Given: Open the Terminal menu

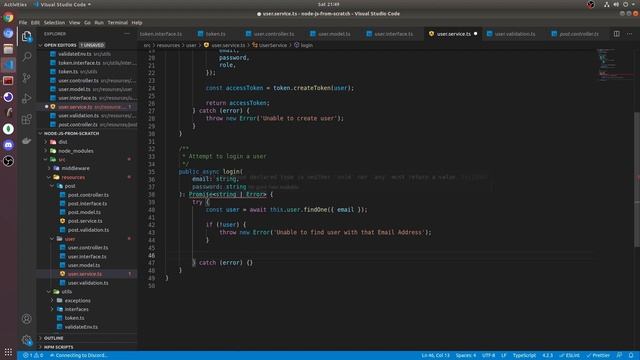Looking at the screenshot, I should [118, 23].
